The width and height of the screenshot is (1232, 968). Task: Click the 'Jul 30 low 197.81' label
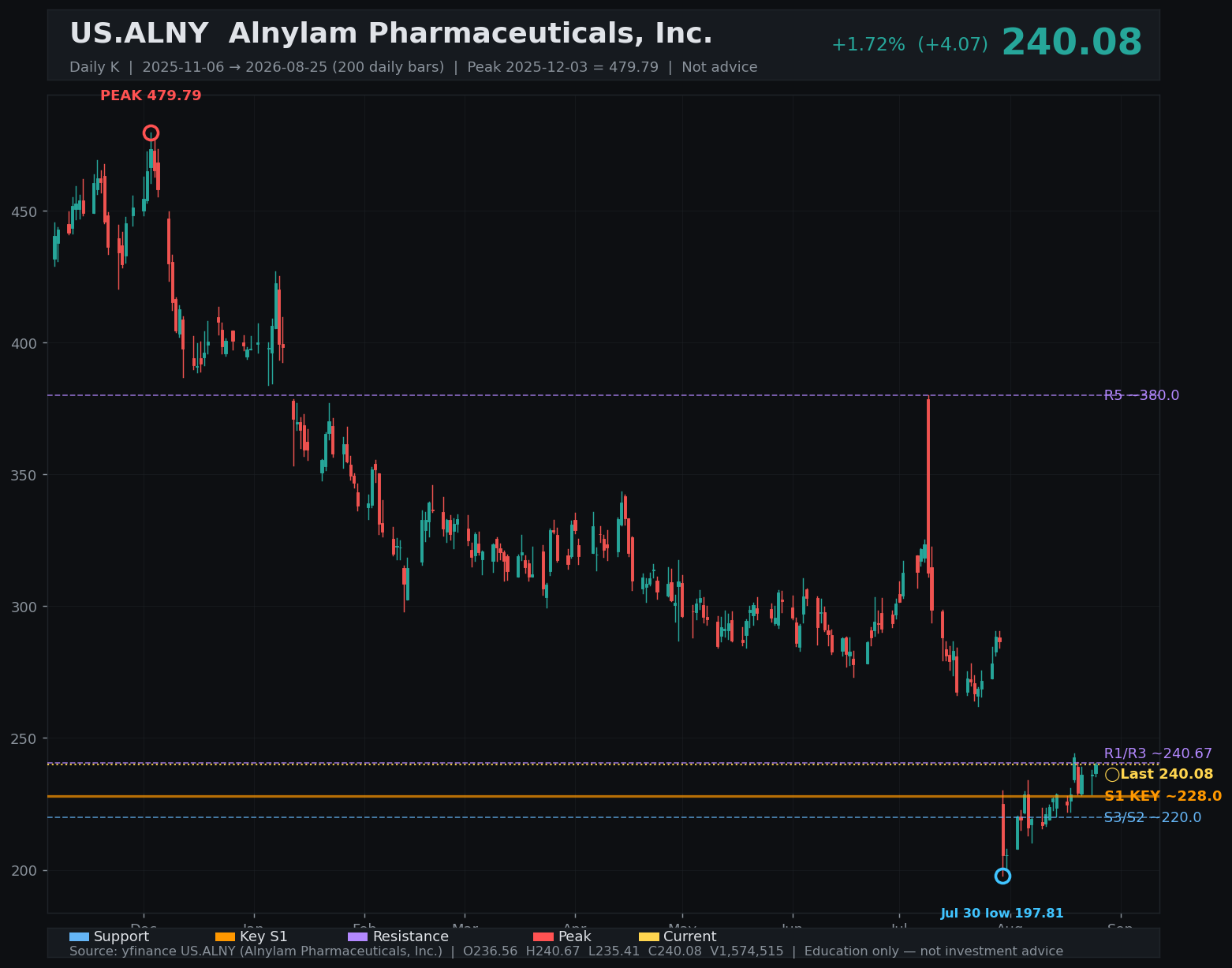tap(1002, 914)
